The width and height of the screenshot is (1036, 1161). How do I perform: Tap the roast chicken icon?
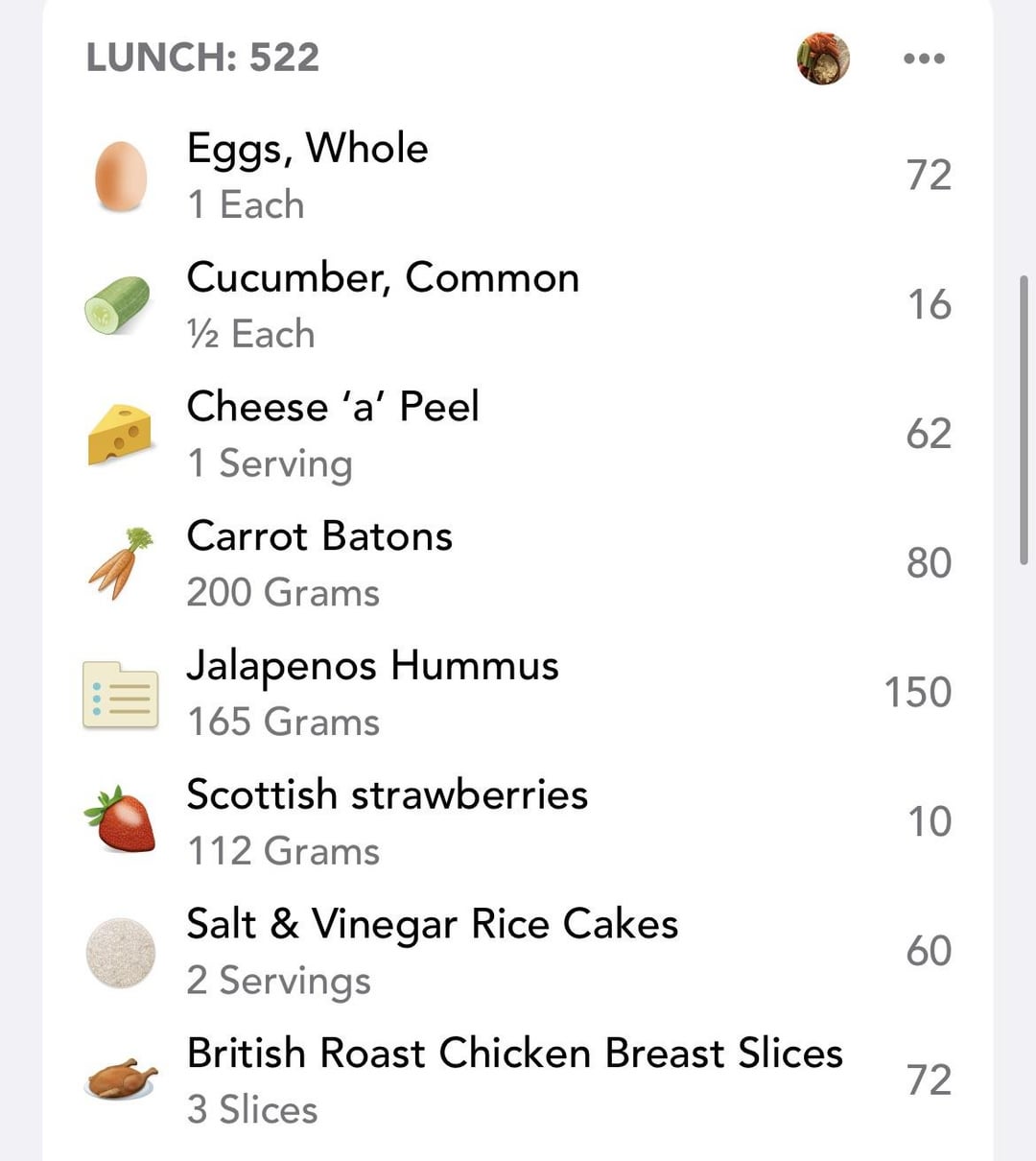[121, 1078]
